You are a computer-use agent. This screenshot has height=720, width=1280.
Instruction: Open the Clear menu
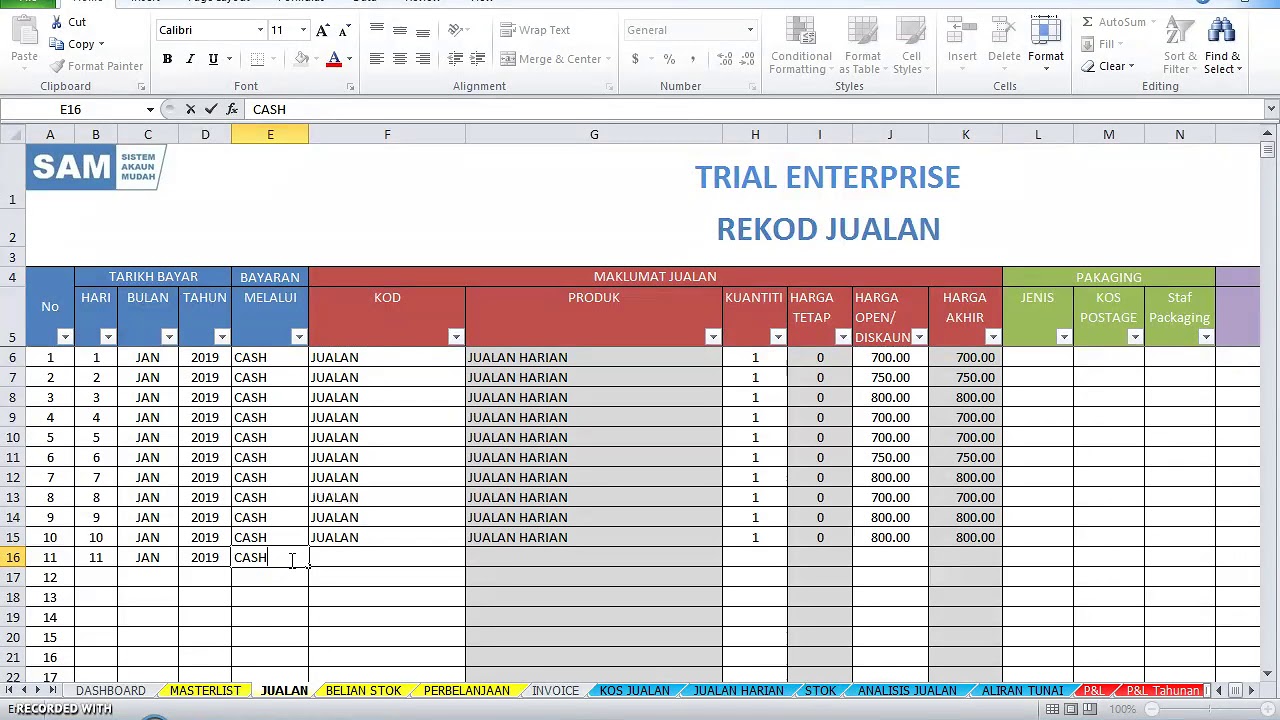1108,66
